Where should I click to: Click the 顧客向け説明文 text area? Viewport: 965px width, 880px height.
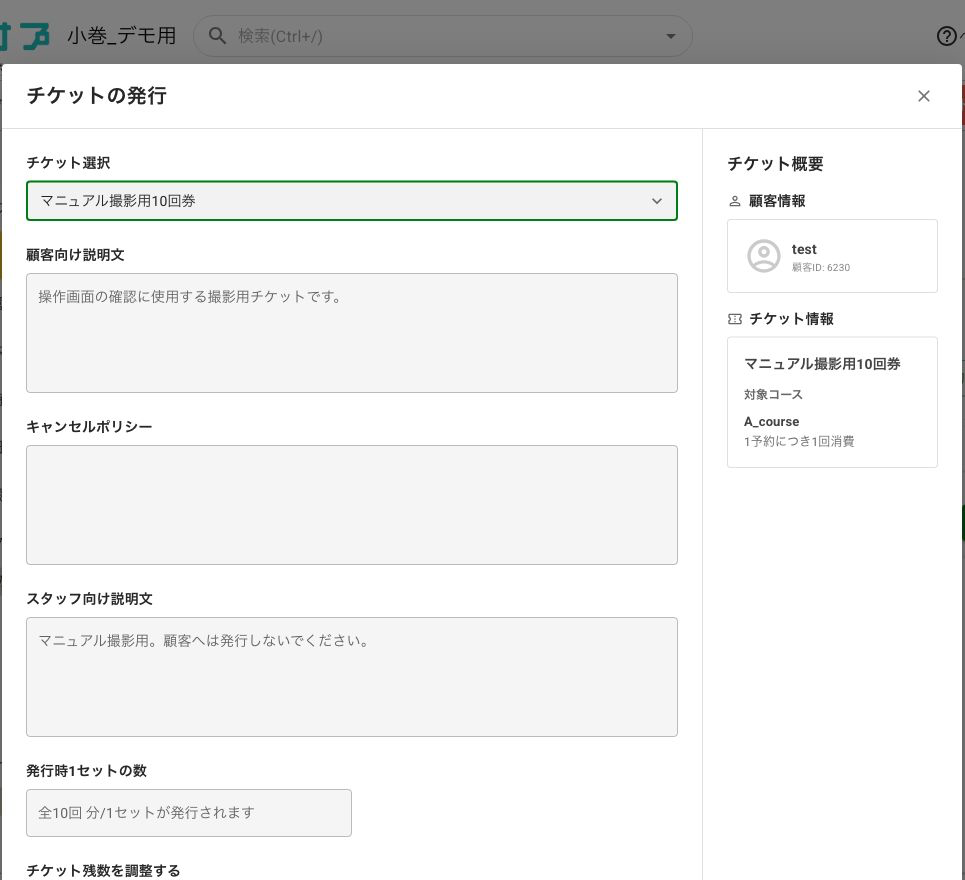point(351,333)
